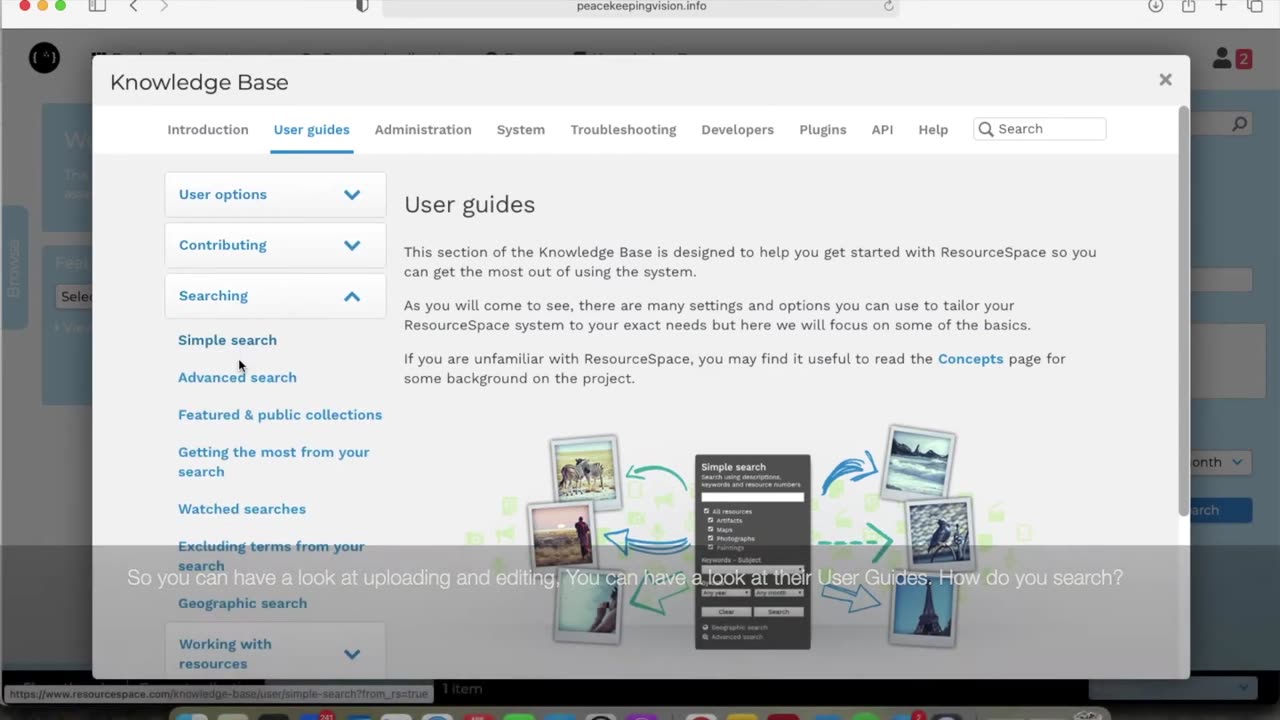The image size is (1280, 720).
Task: Click the background page search magnifier
Action: point(1240,124)
